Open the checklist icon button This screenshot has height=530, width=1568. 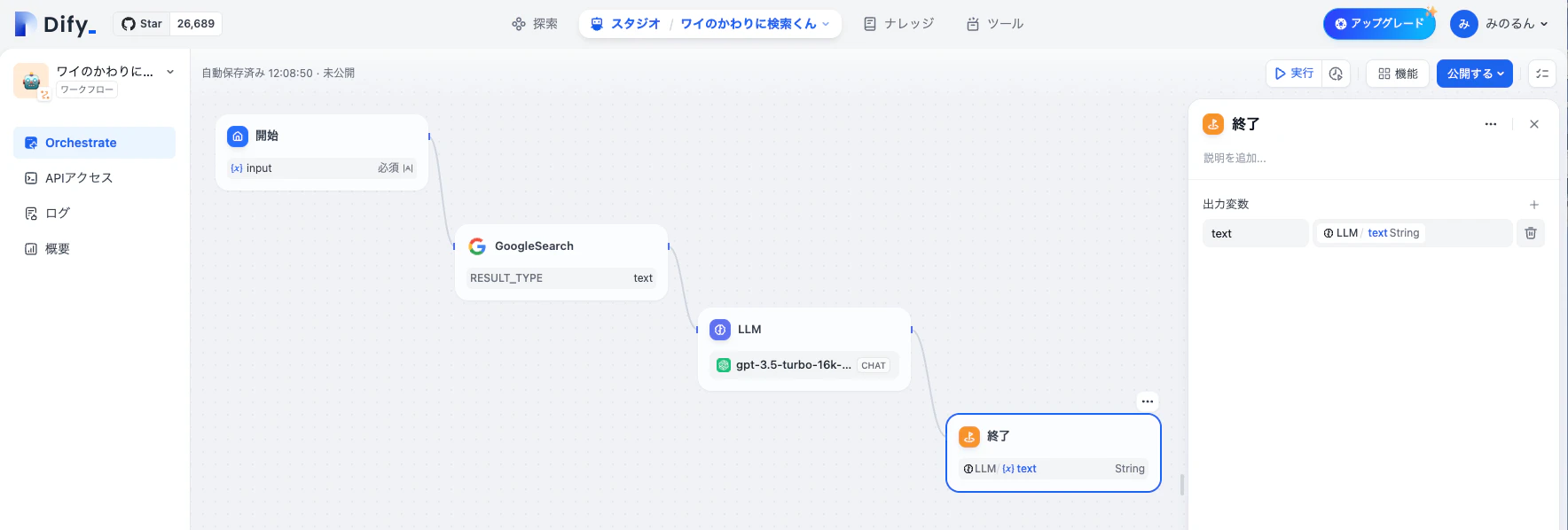pos(1542,74)
